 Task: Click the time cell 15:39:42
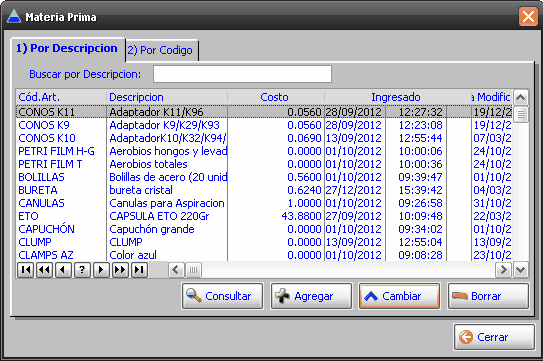[x=420, y=190]
